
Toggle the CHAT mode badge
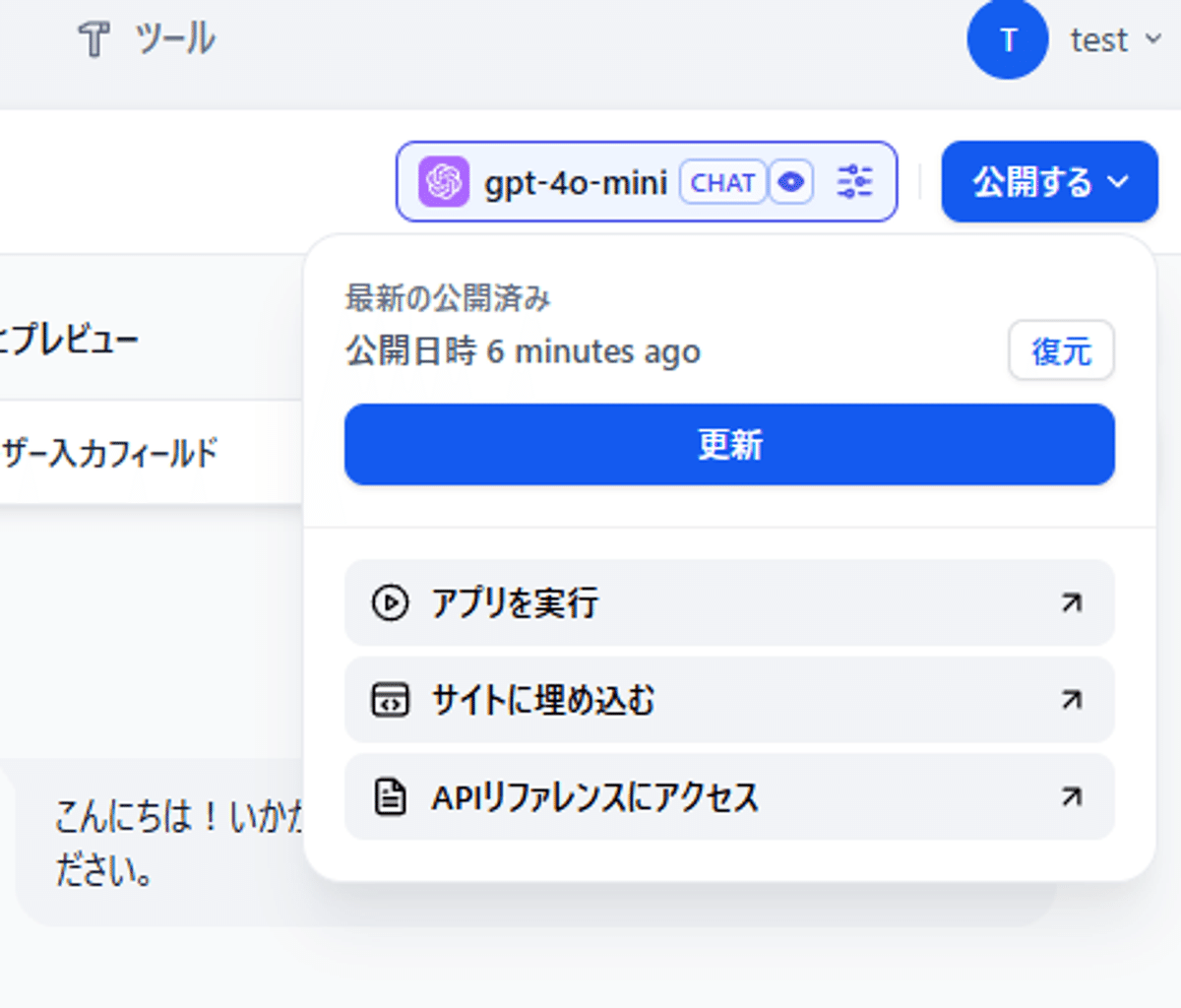click(x=723, y=181)
